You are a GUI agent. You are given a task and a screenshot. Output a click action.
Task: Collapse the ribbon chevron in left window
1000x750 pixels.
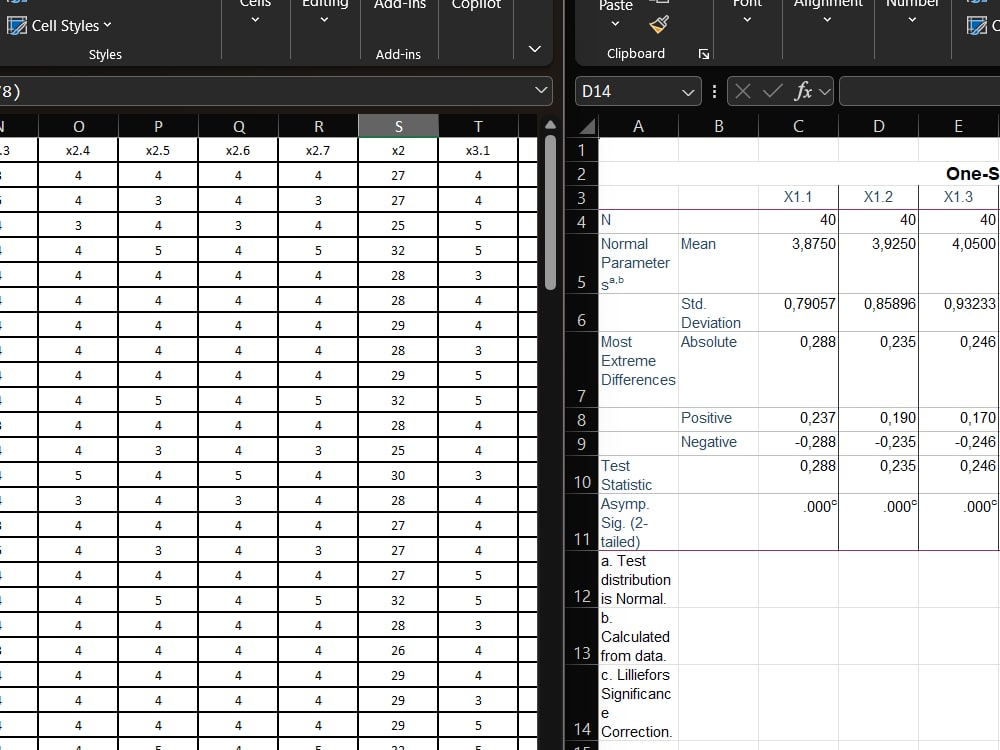(535, 49)
